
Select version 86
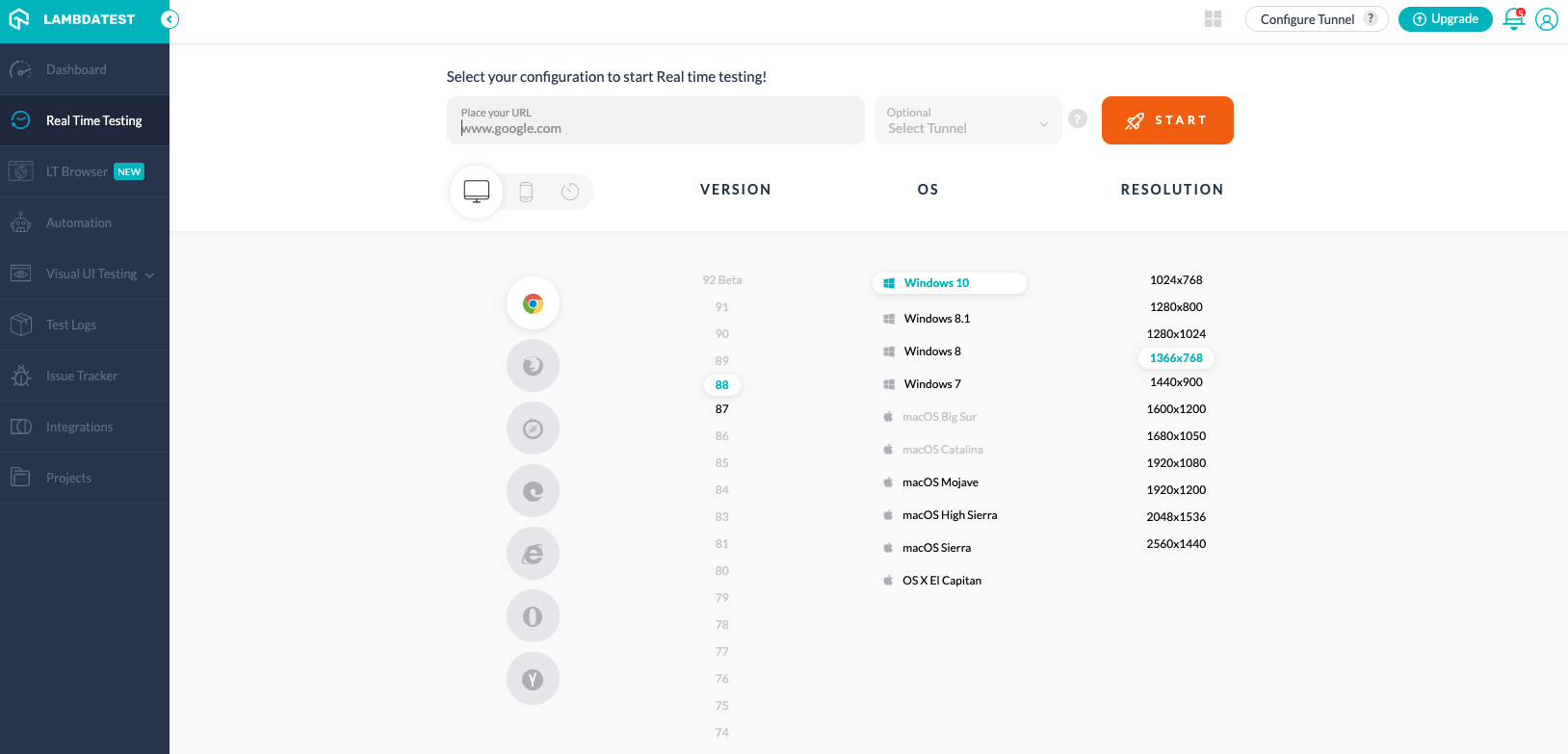(x=722, y=436)
